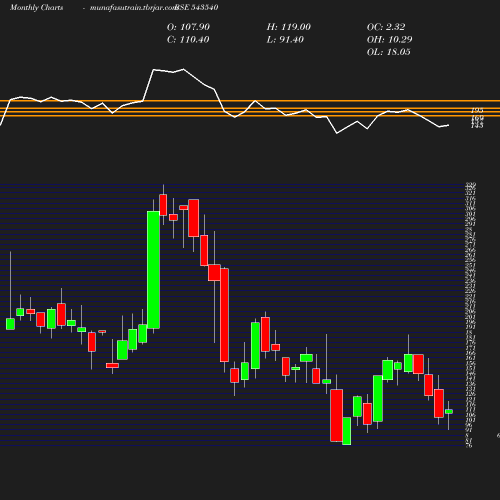
Task: Click the "OH: 10.29" reading
Action: pyautogui.click(x=389, y=40)
